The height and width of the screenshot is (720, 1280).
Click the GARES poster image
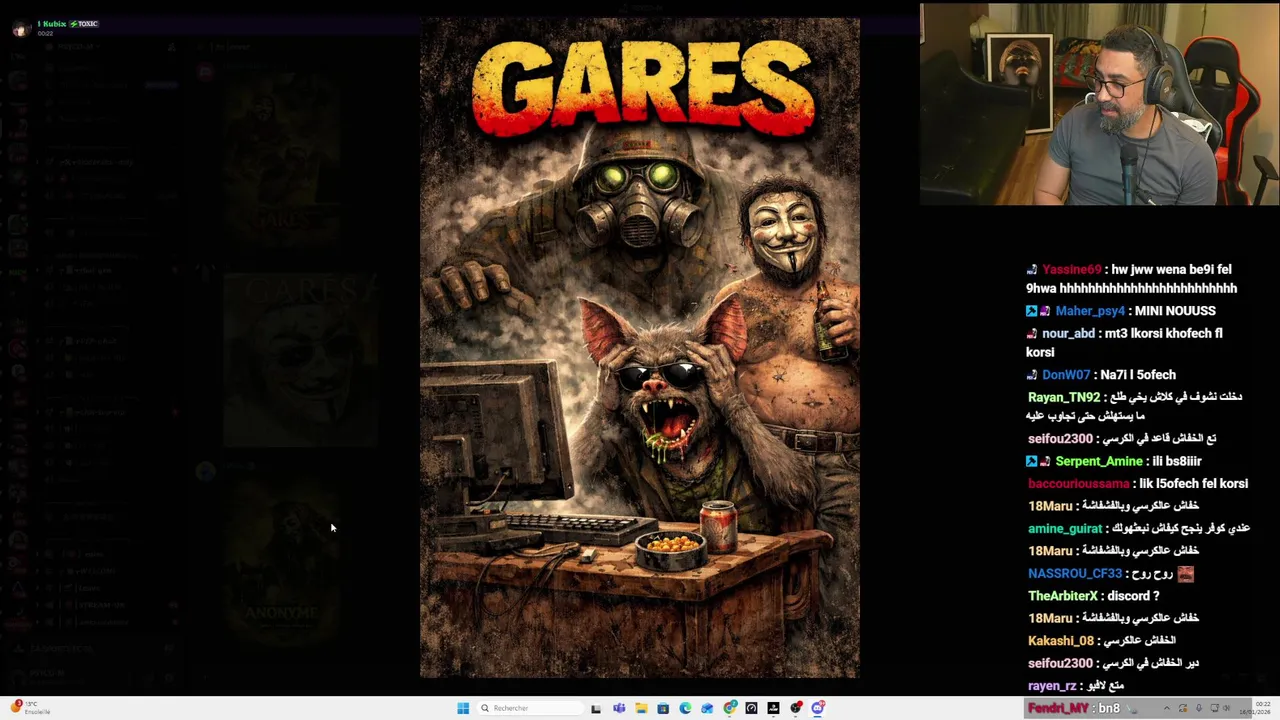click(640, 348)
